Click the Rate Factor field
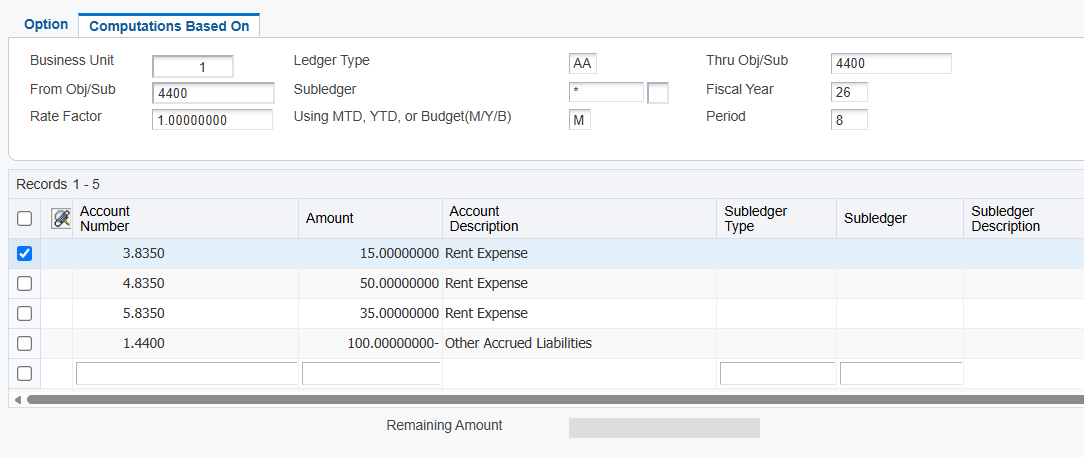This screenshot has height=457, width=1084. pyautogui.click(x=212, y=120)
